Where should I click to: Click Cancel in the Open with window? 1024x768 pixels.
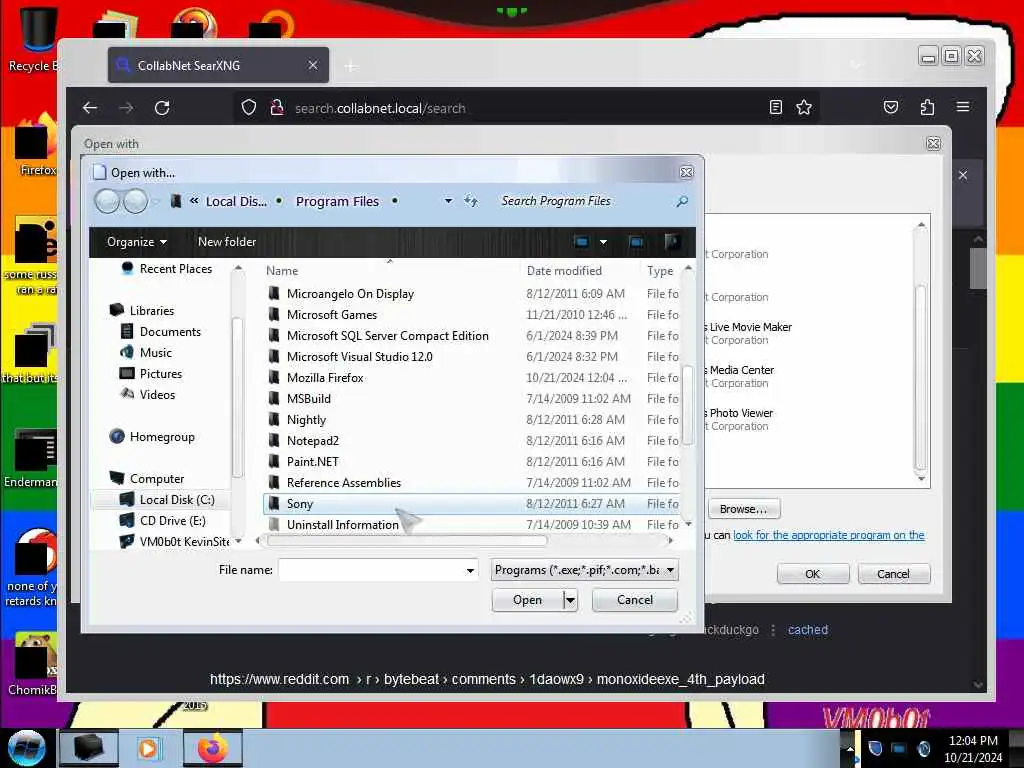click(x=893, y=573)
